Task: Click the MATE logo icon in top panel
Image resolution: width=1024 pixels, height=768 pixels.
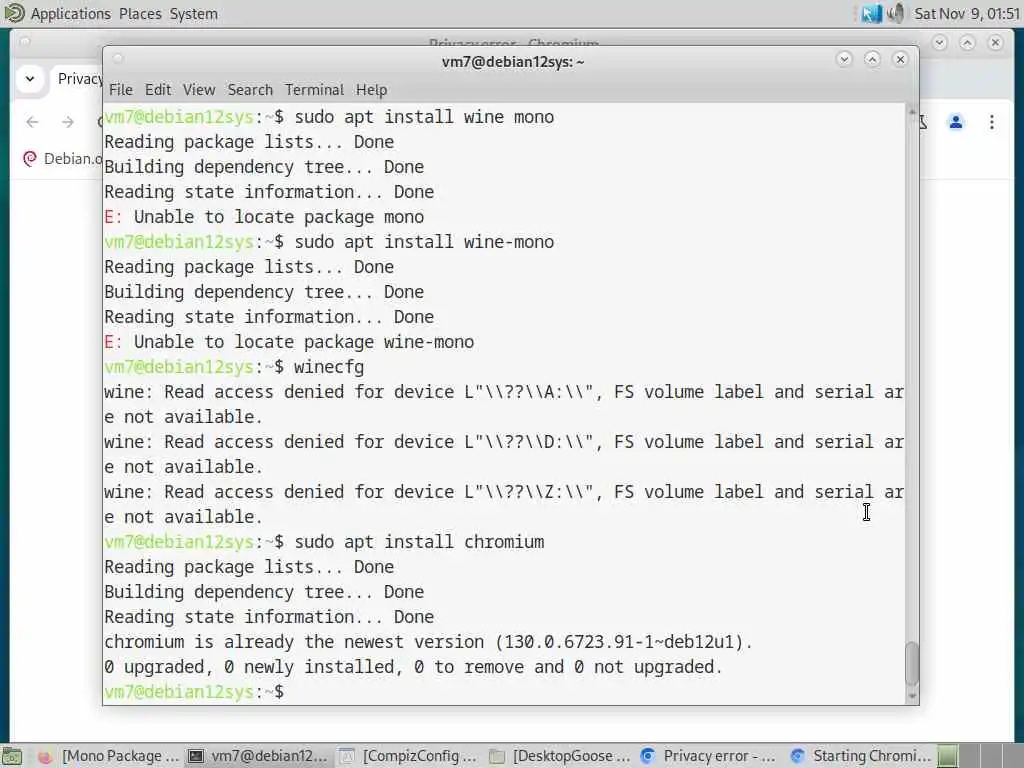Action: click(14, 13)
